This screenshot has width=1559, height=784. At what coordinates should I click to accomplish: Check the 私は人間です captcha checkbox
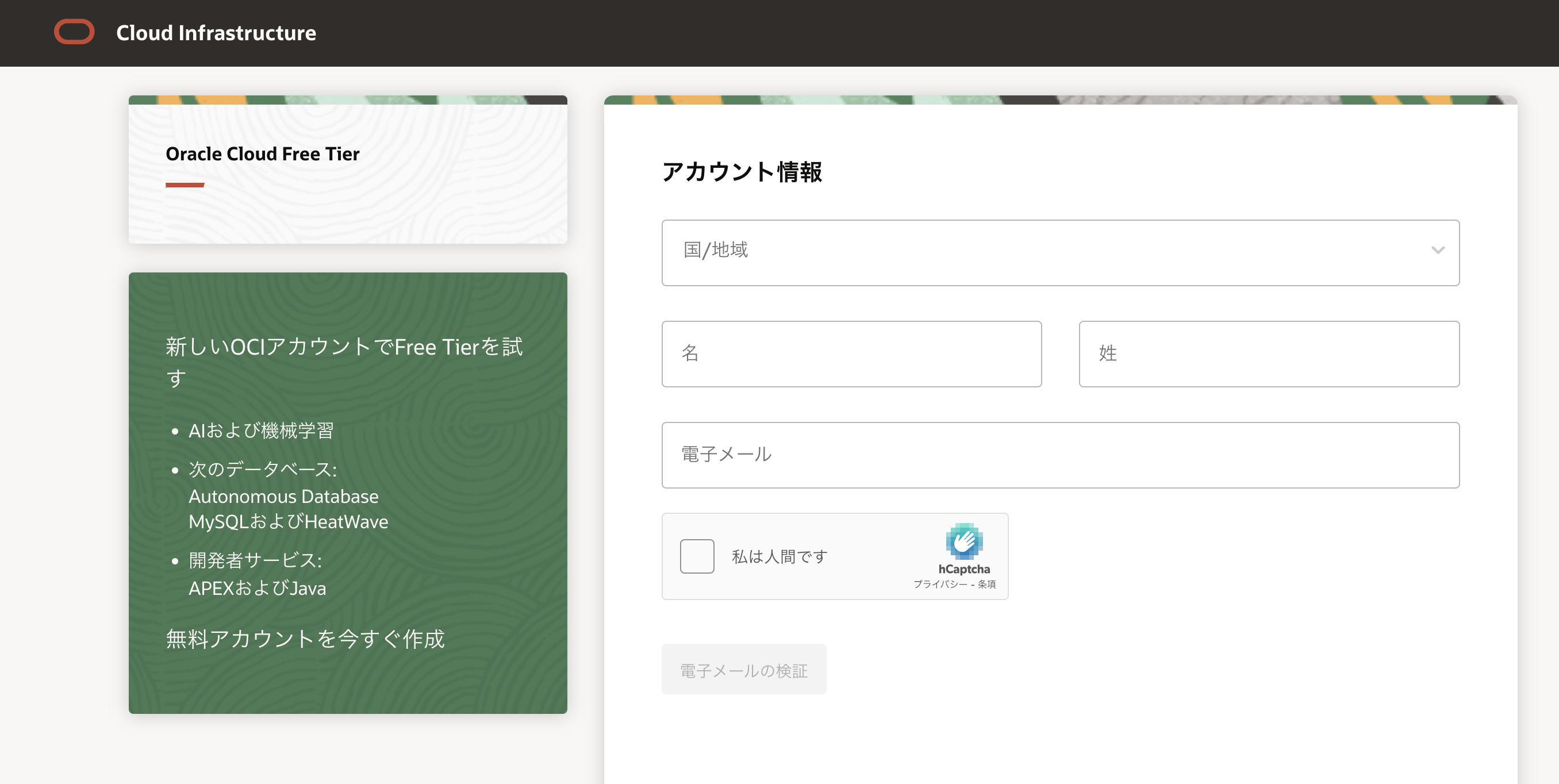(697, 555)
